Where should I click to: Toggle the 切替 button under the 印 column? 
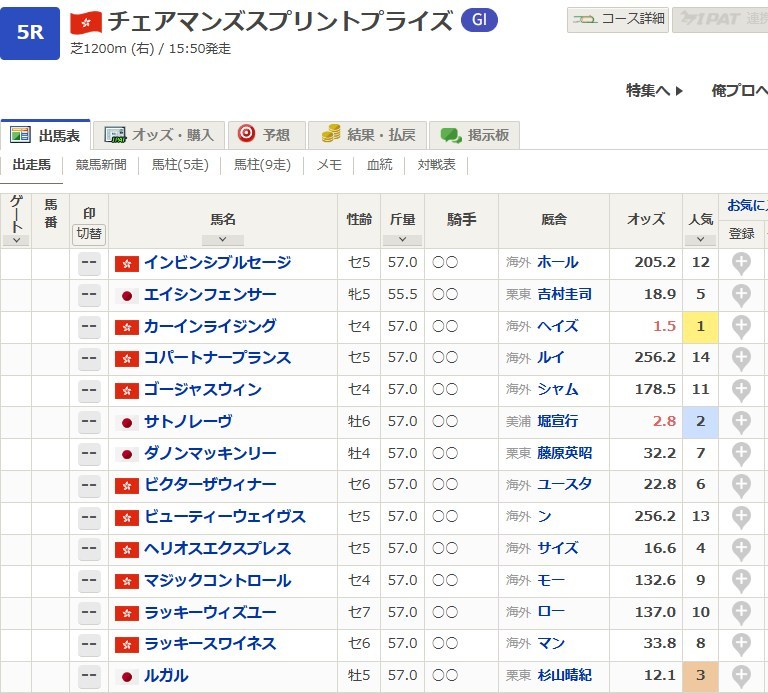click(89, 233)
